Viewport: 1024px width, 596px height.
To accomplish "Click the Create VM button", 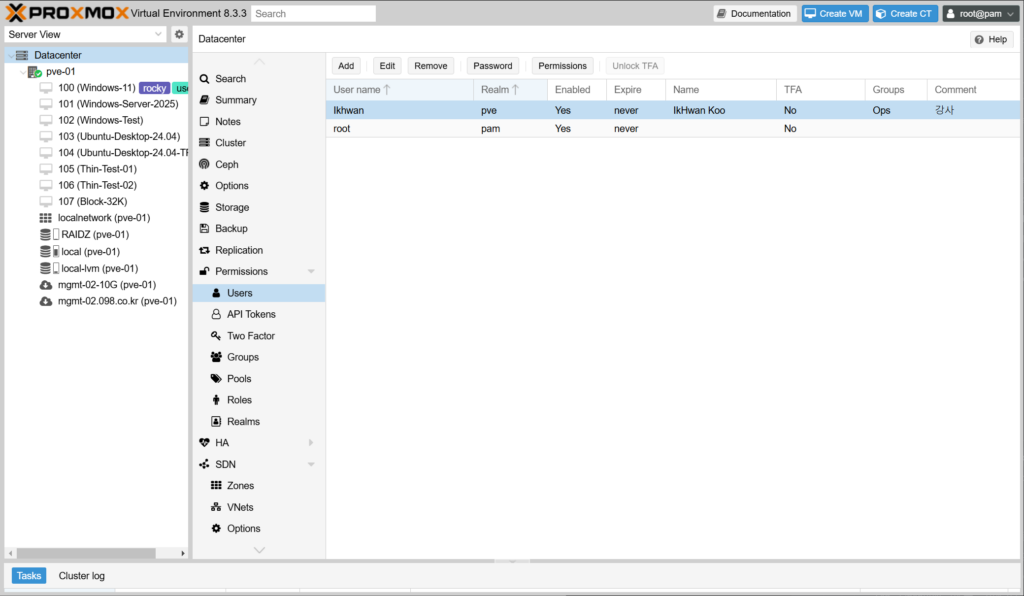I will 835,14.
